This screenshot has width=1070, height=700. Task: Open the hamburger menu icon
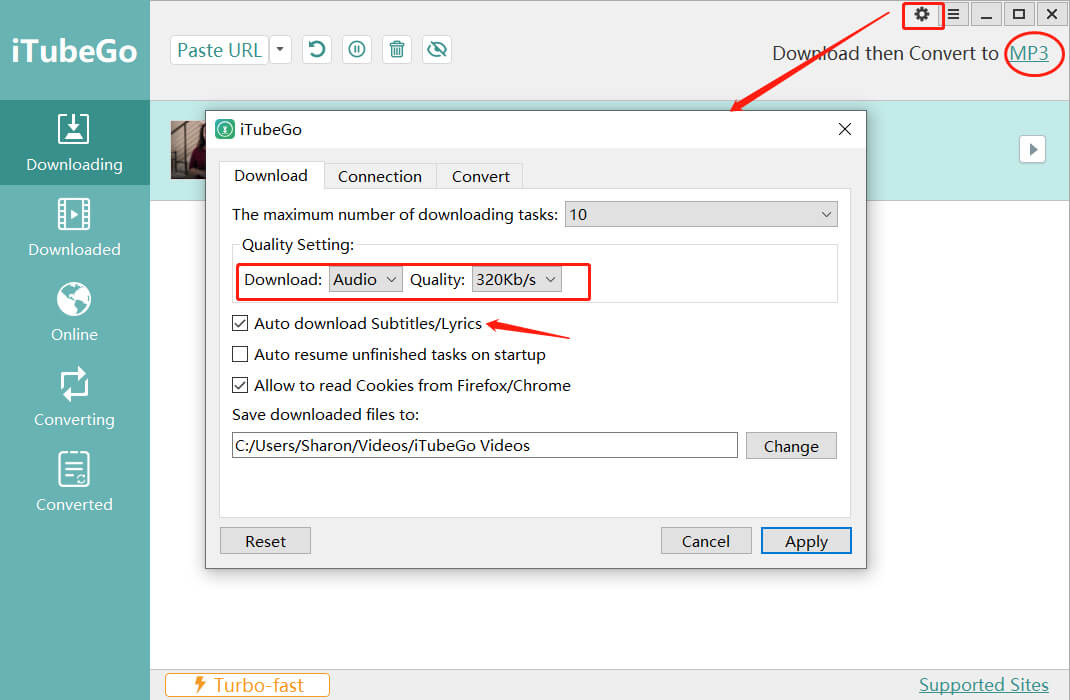click(954, 14)
